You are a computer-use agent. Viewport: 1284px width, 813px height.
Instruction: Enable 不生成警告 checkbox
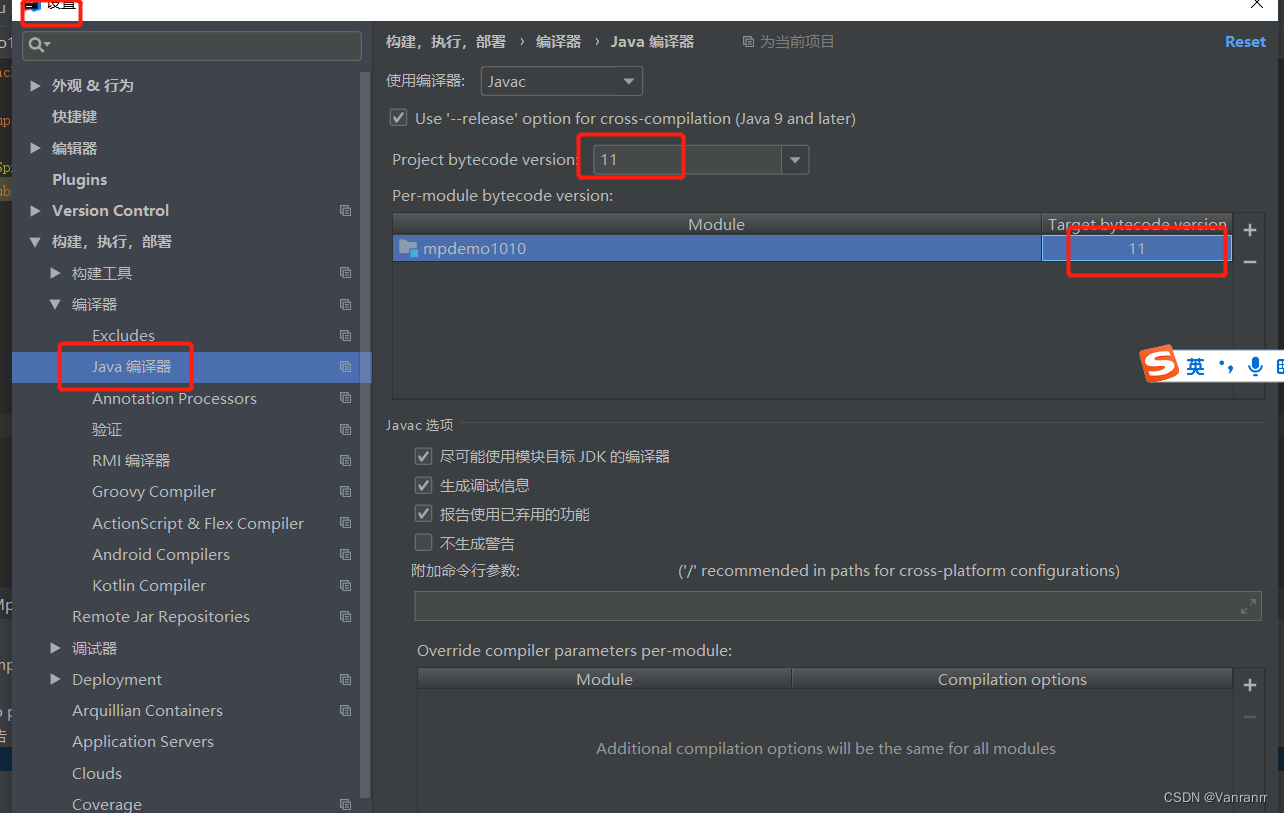[423, 543]
